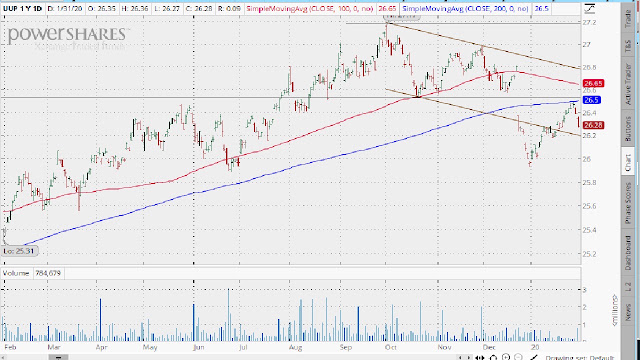Click the O: 26.35 open value
This screenshot has height=360, width=640.
pyautogui.click(x=101, y=8)
